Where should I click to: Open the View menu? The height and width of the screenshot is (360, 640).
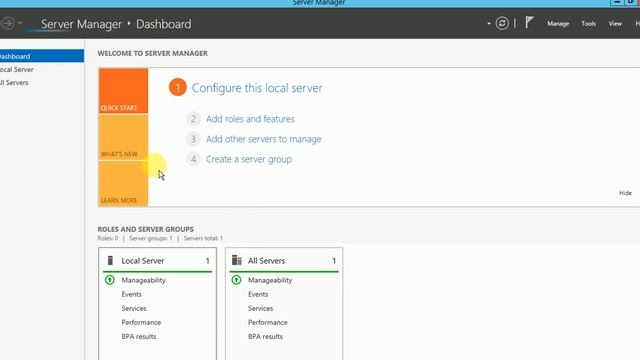point(615,24)
